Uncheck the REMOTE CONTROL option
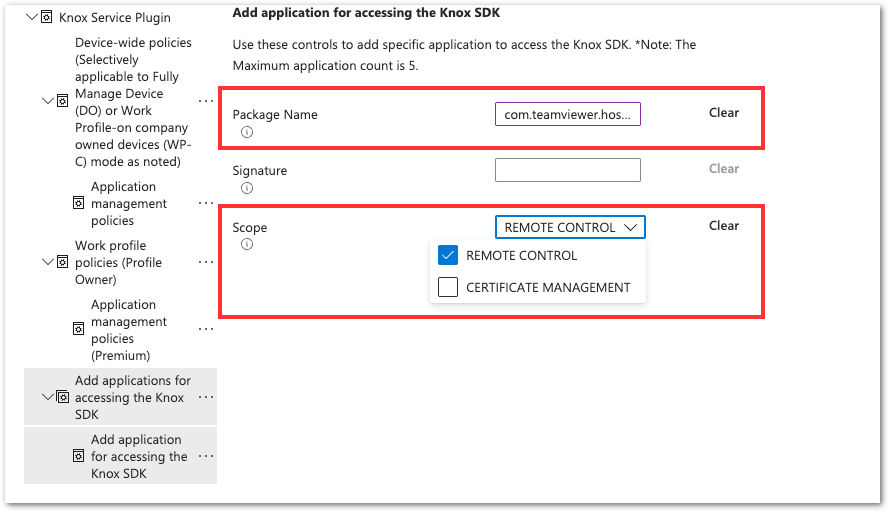This screenshot has width=889, height=512. (x=448, y=256)
